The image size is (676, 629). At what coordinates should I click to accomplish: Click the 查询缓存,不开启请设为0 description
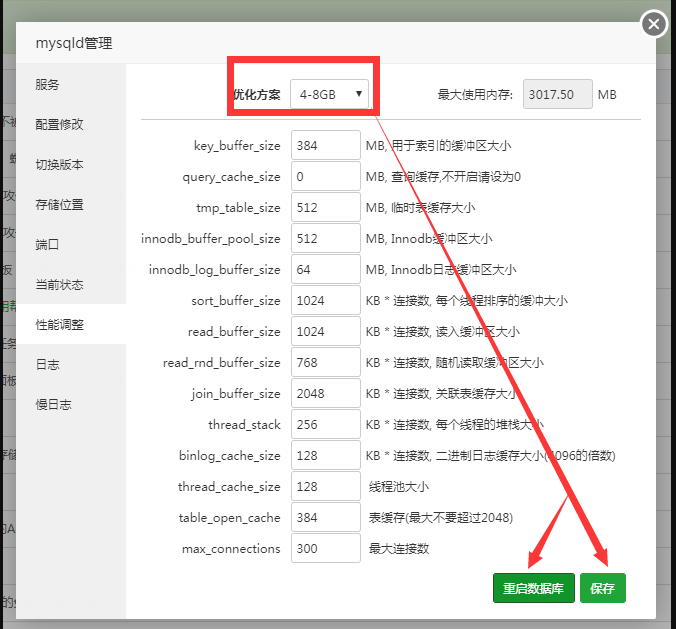click(x=456, y=177)
